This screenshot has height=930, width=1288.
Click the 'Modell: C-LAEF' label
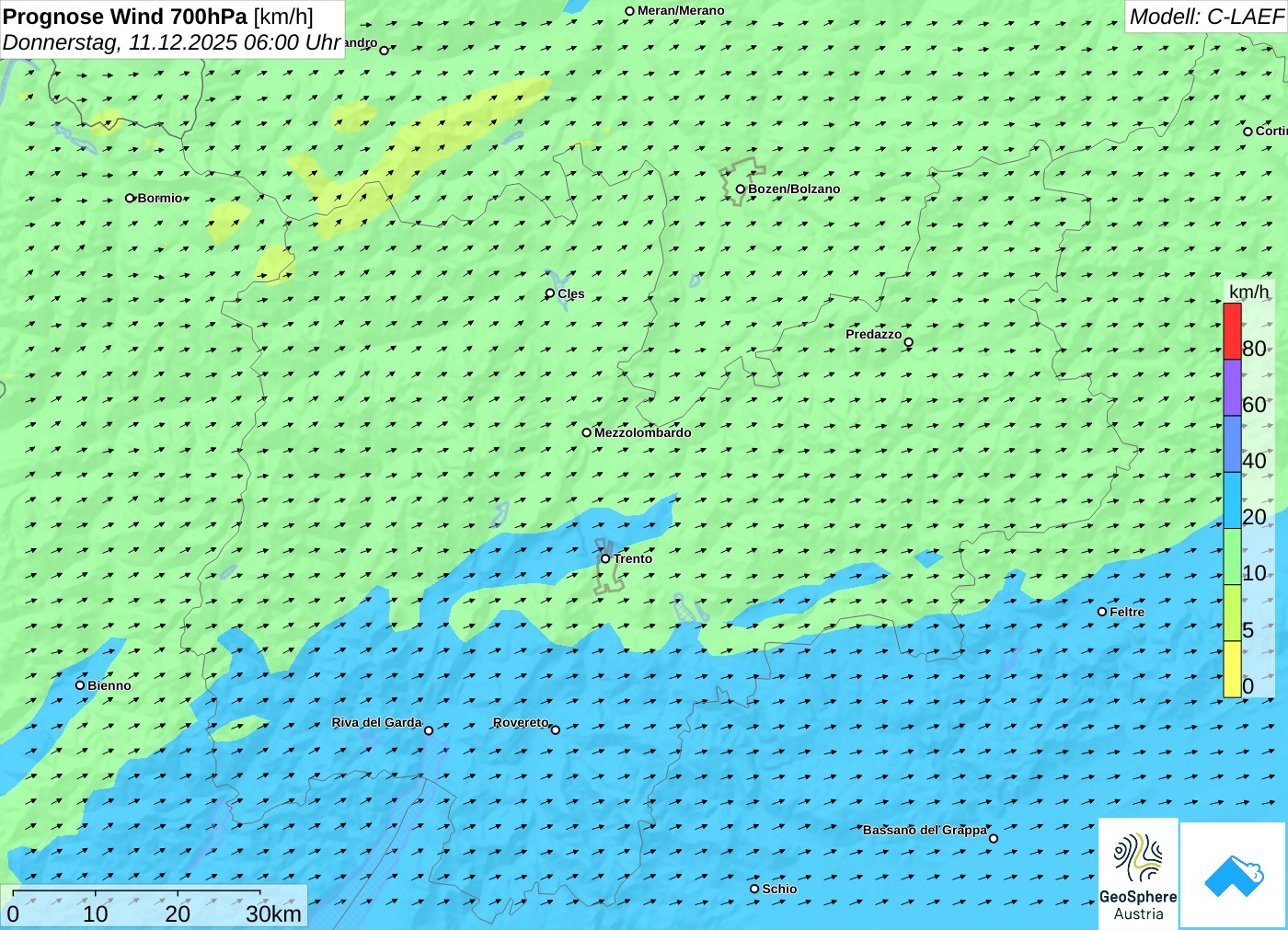(1206, 17)
